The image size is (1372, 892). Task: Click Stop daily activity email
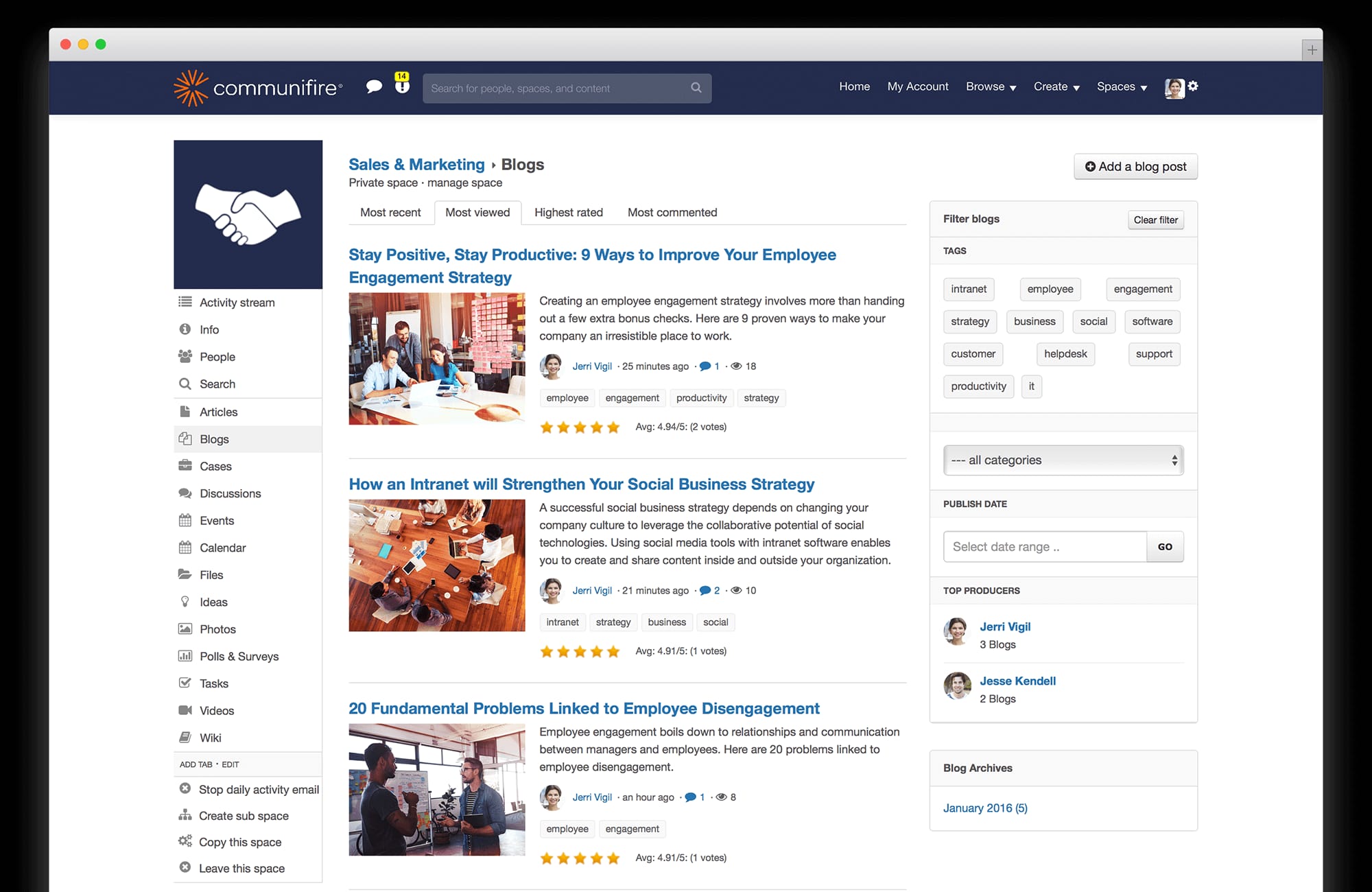point(259,789)
